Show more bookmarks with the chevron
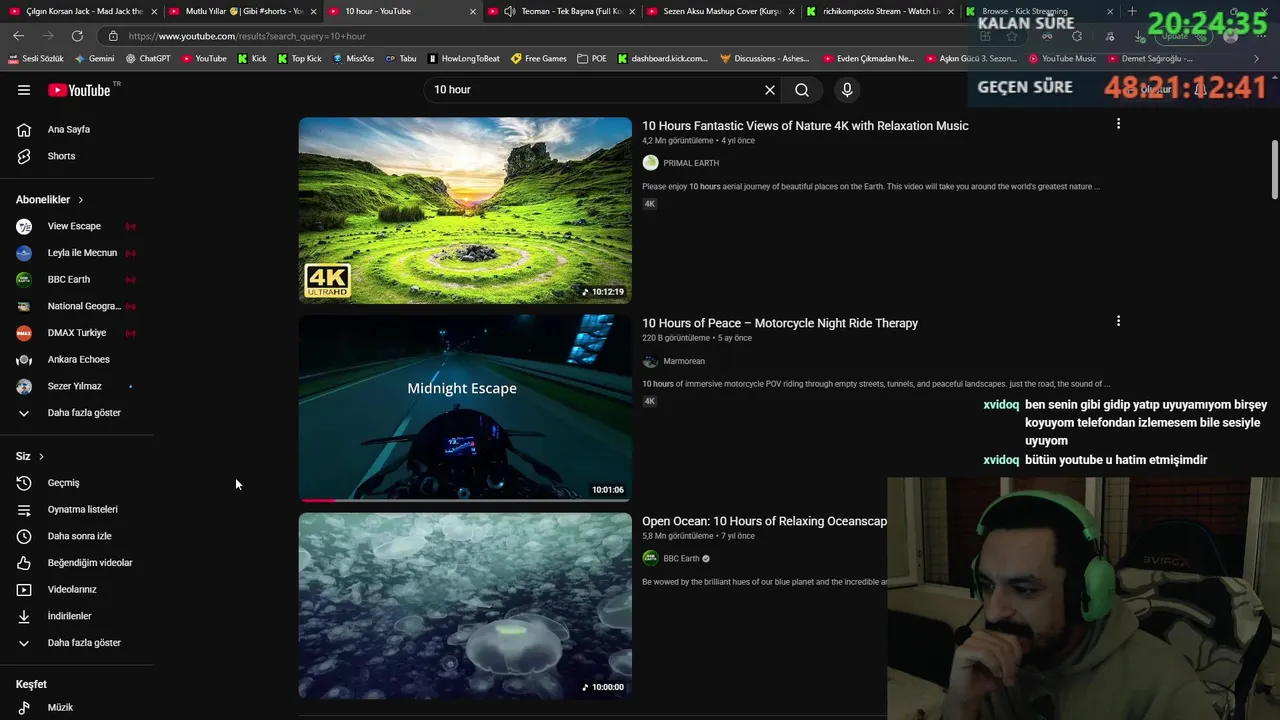The height and width of the screenshot is (720, 1280). pos(1257,59)
